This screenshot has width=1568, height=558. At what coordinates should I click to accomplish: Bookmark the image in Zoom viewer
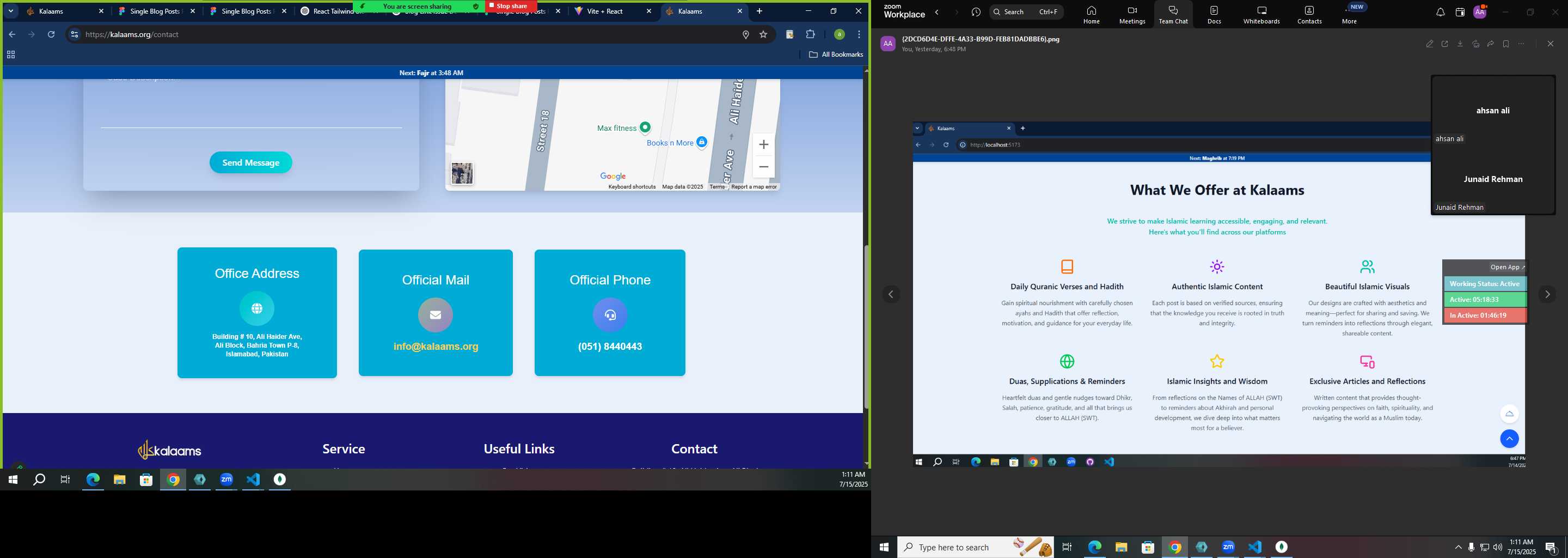pyautogui.click(x=1506, y=44)
